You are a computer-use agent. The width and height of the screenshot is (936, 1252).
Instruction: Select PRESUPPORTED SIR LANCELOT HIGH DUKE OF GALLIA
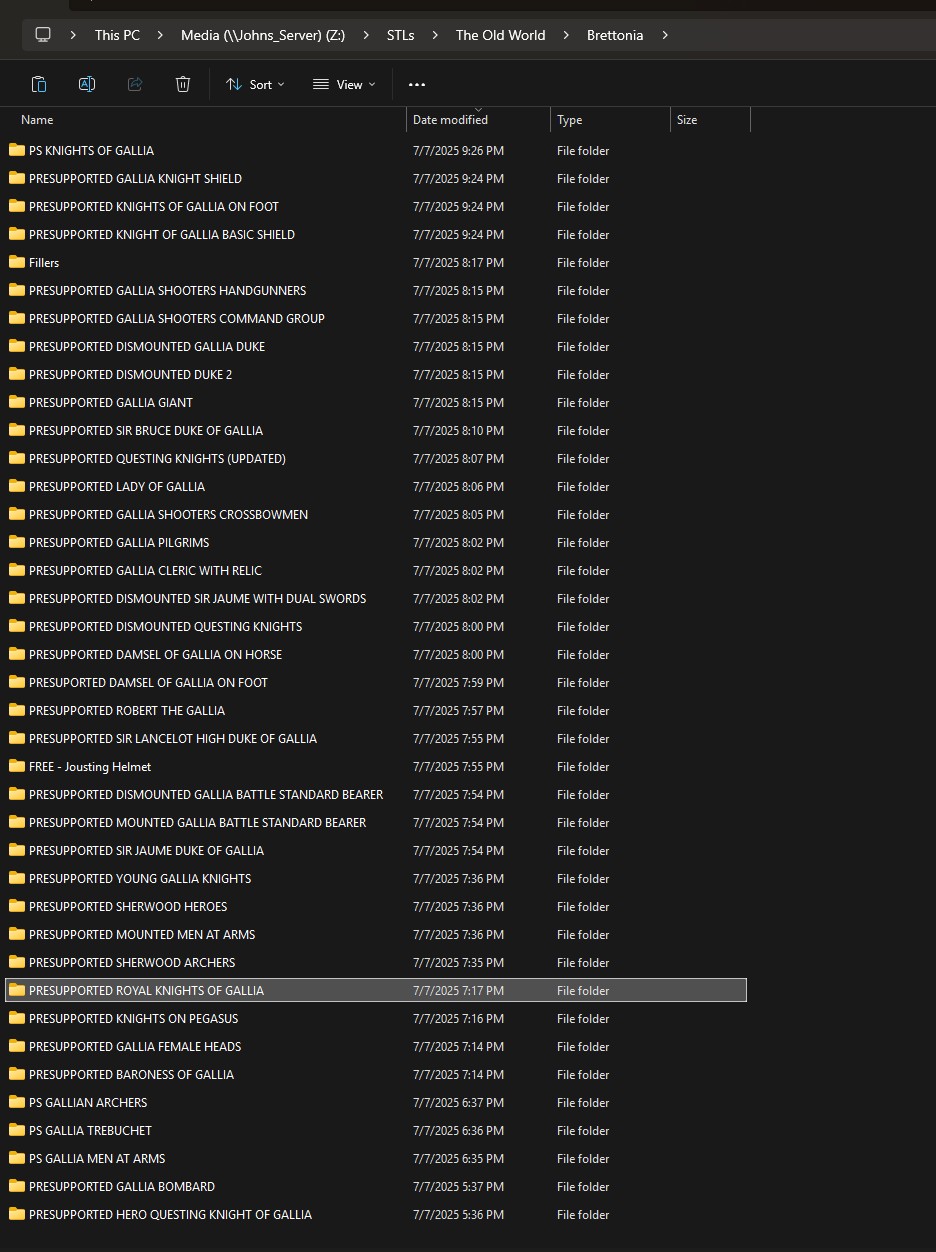pyautogui.click(x=173, y=738)
